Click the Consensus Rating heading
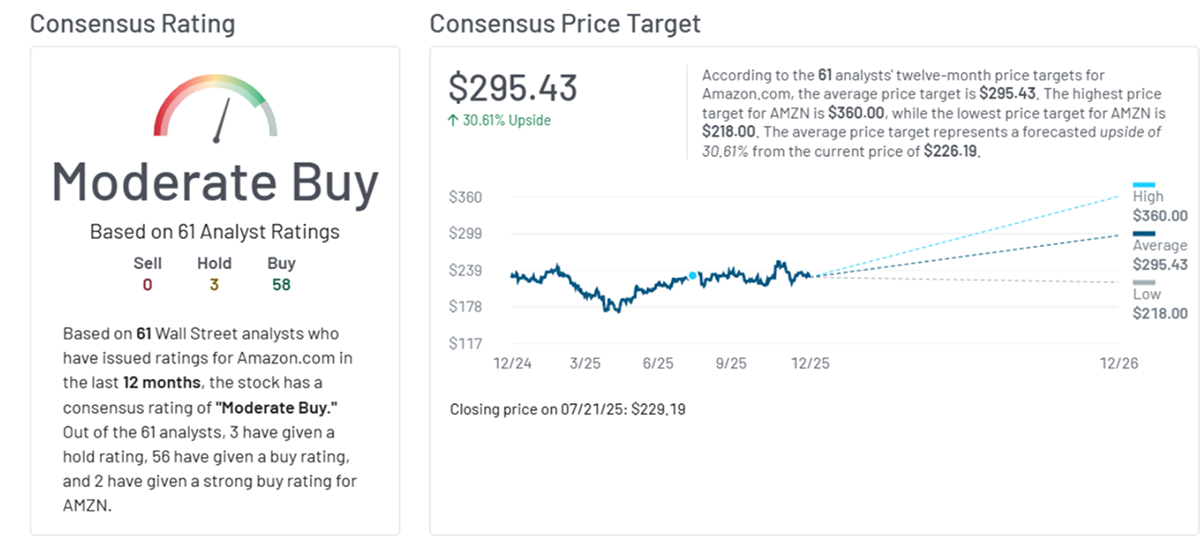Screen dimensions: 1200x536 (133, 23)
